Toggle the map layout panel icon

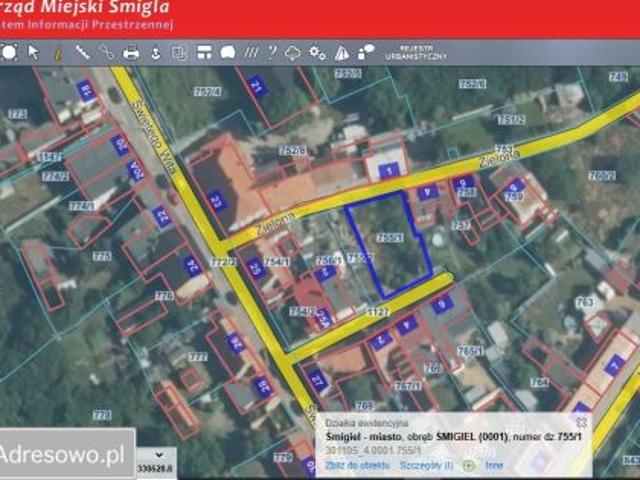pos(204,51)
